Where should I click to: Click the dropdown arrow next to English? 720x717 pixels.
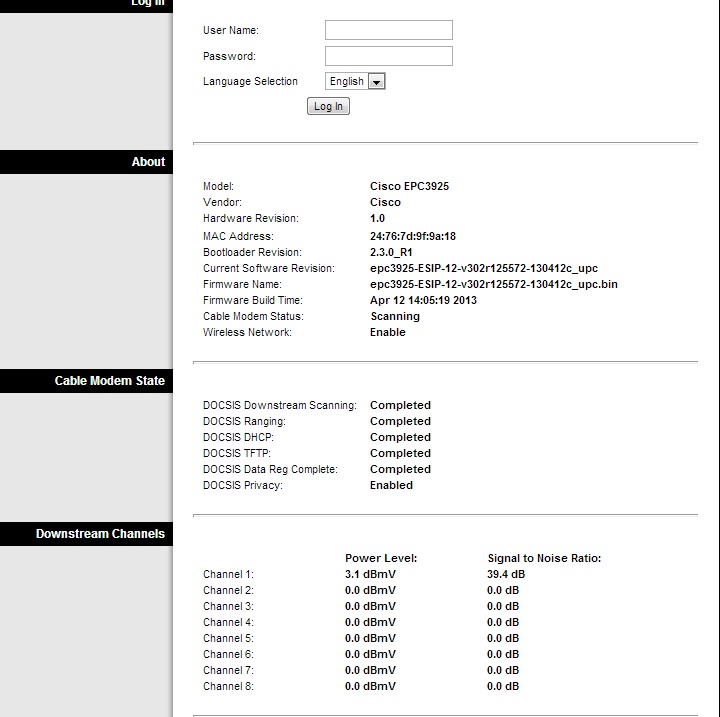377,82
